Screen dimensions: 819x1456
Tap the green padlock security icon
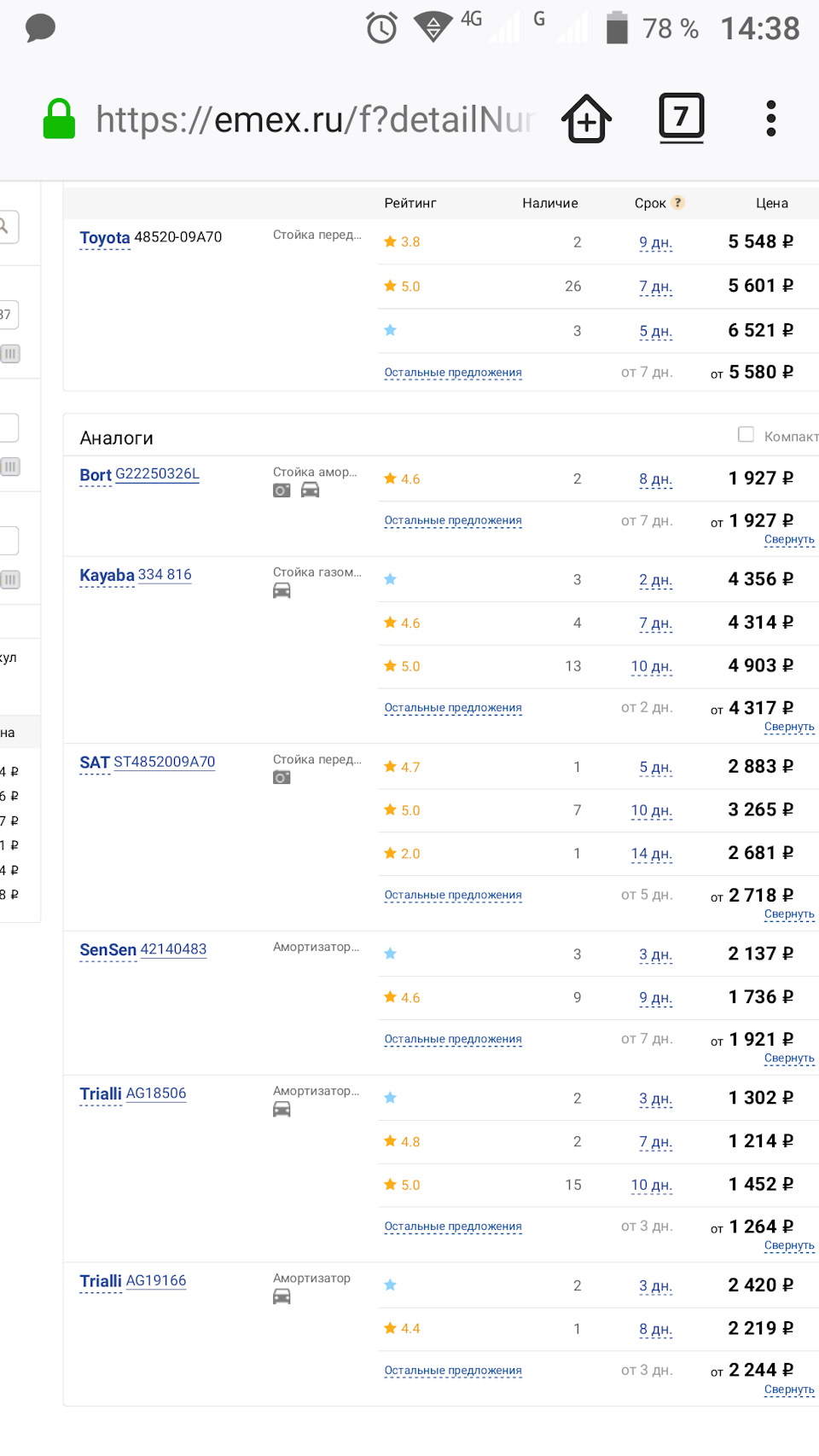pyautogui.click(x=59, y=119)
